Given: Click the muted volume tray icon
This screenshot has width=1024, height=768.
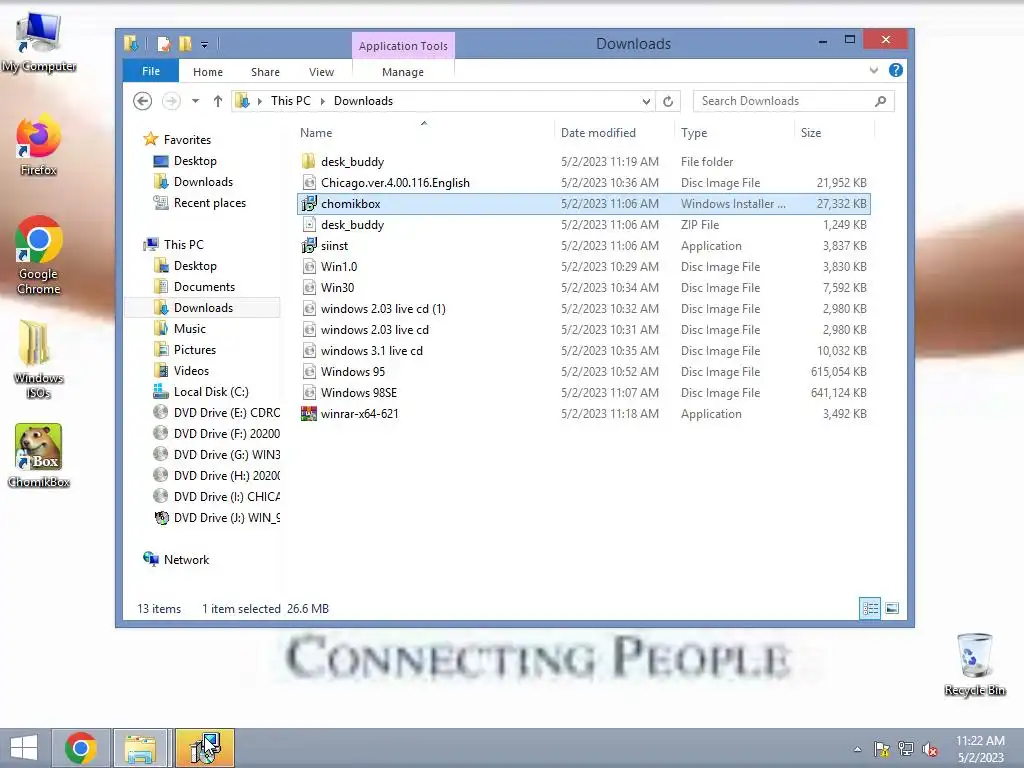Looking at the screenshot, I should pyautogui.click(x=930, y=750).
